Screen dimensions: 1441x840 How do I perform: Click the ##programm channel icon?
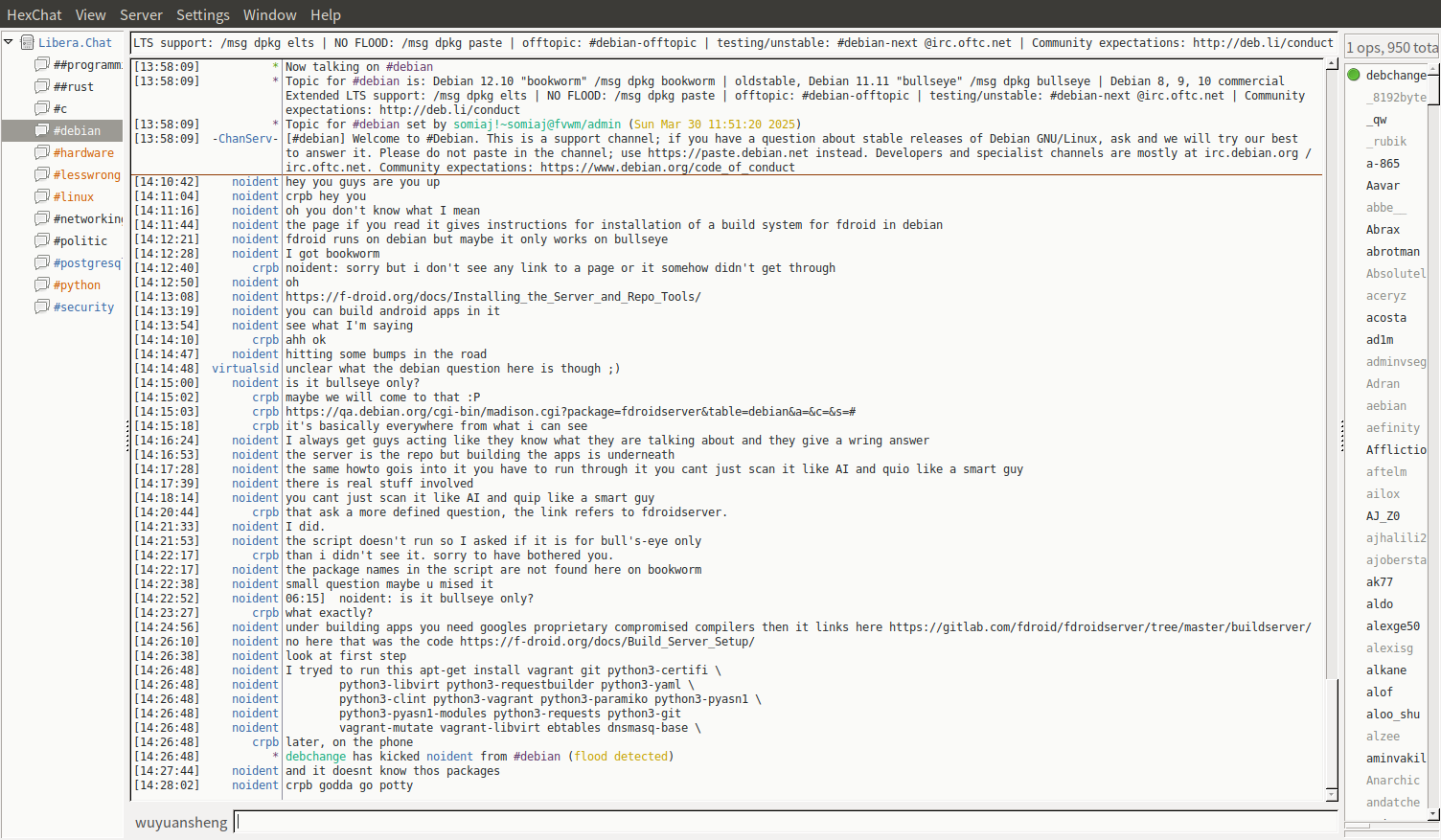pos(42,64)
